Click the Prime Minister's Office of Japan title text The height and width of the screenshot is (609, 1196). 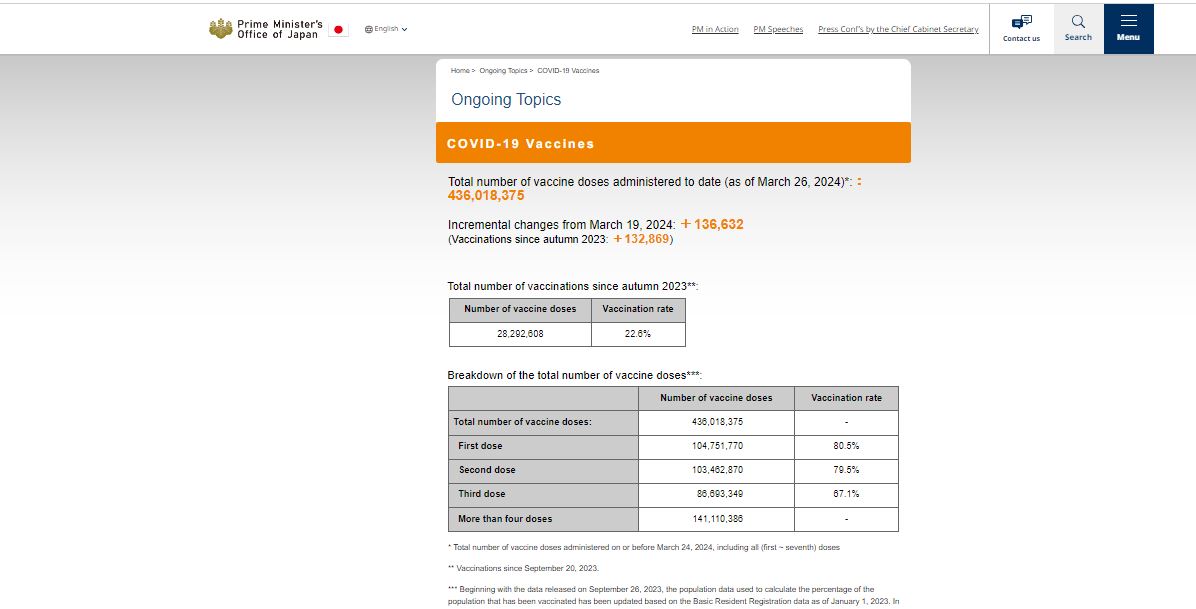pyautogui.click(x=279, y=29)
